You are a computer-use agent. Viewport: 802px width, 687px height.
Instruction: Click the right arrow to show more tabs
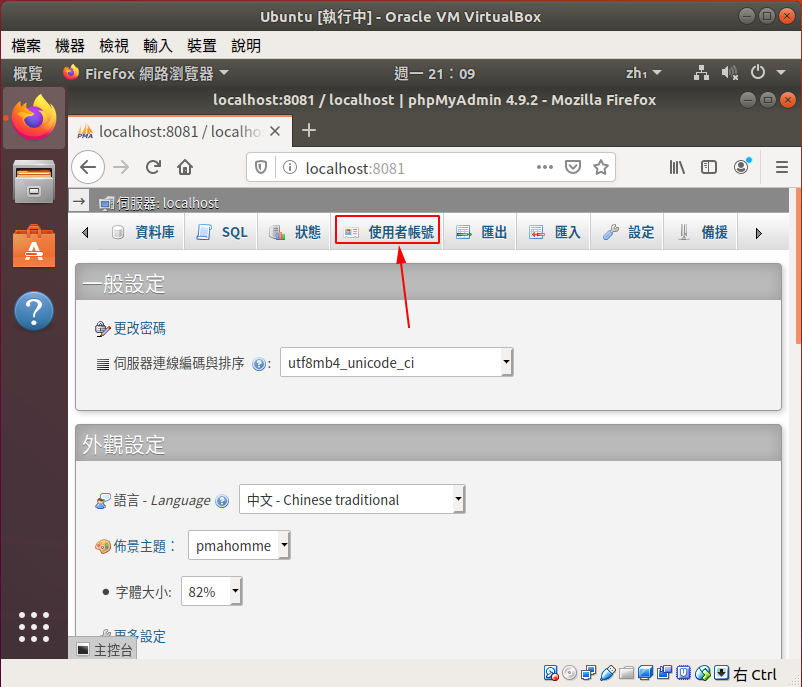click(758, 233)
